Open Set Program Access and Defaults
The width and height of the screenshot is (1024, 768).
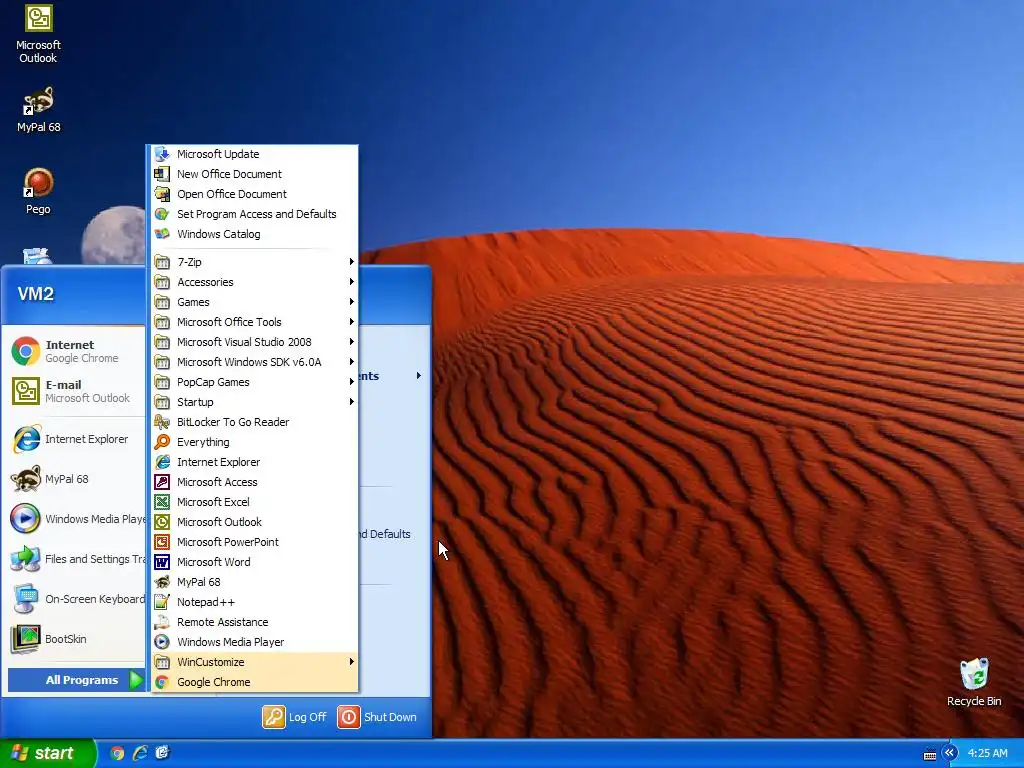click(255, 214)
